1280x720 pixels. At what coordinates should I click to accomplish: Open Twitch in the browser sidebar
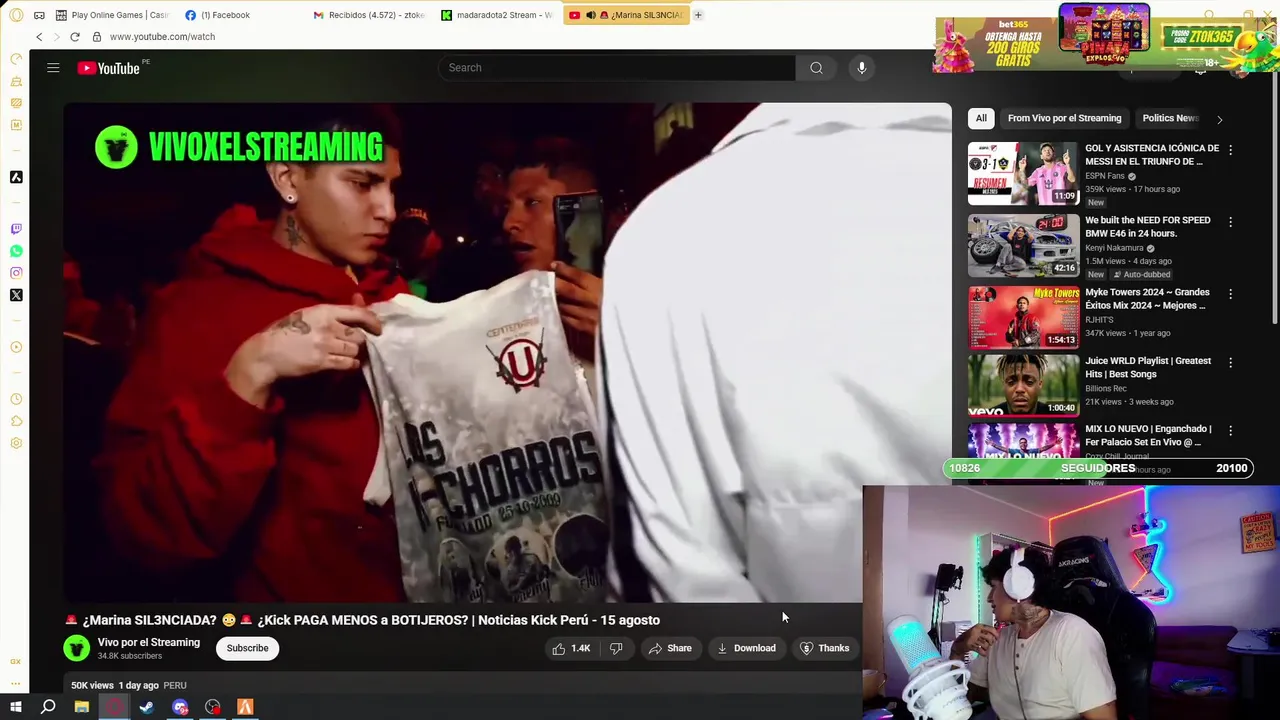click(x=16, y=229)
